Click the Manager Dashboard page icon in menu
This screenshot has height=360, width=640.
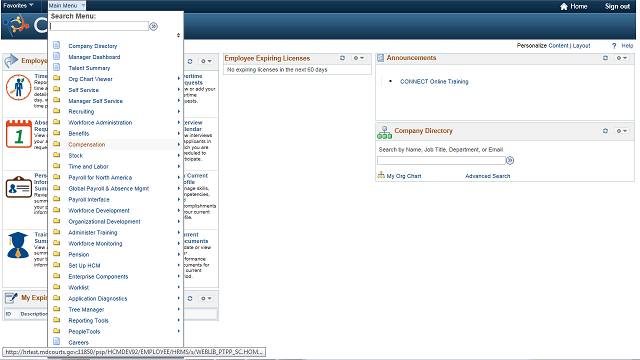pos(57,56)
